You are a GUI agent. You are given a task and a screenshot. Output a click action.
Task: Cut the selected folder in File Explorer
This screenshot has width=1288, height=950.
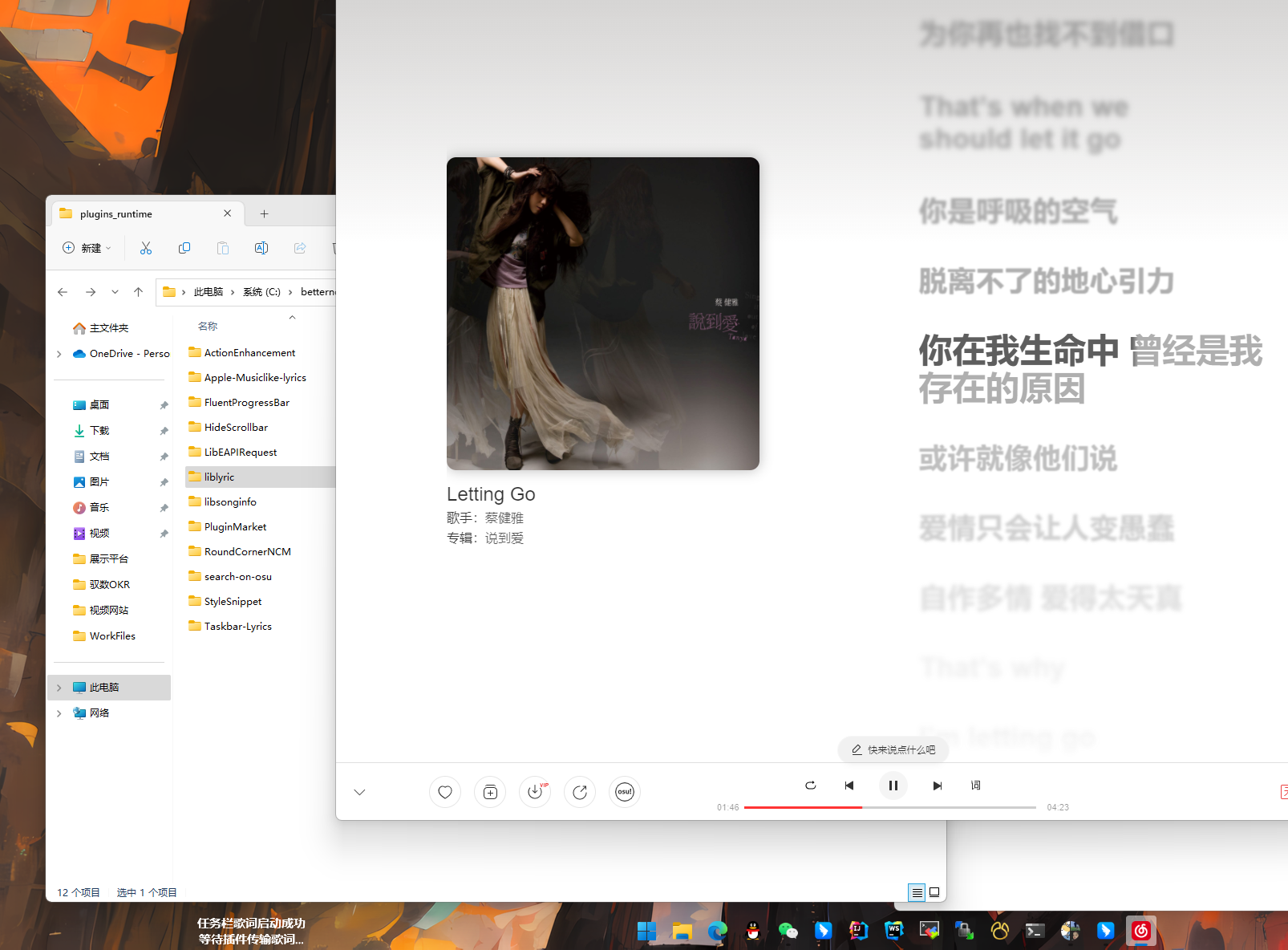[x=145, y=248]
